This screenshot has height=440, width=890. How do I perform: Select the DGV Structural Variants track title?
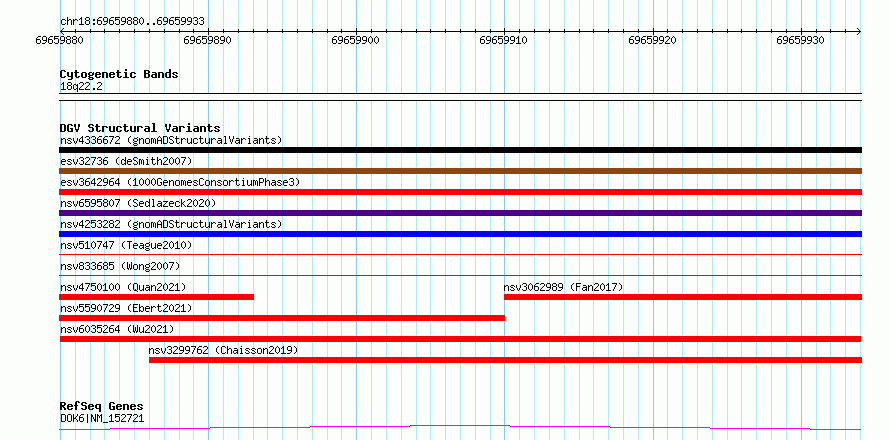pyautogui.click(x=140, y=128)
